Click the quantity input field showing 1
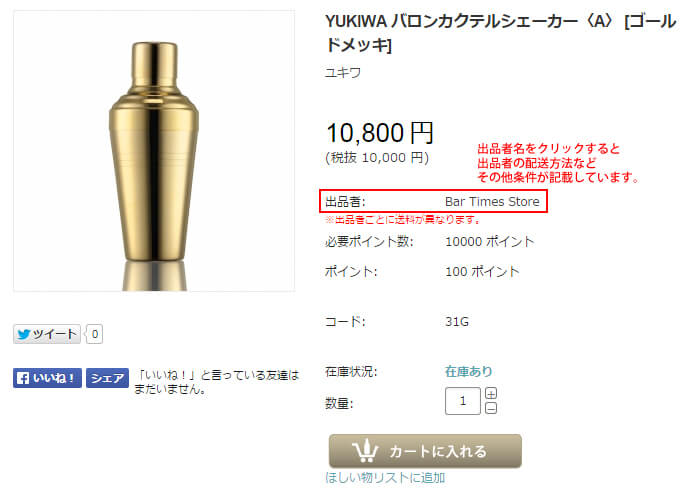The height and width of the screenshot is (490, 689). [463, 401]
